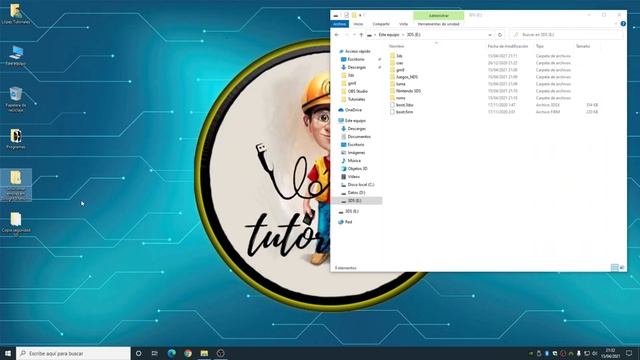
Task: Select the Programas desktop icon
Action: [x=16, y=139]
